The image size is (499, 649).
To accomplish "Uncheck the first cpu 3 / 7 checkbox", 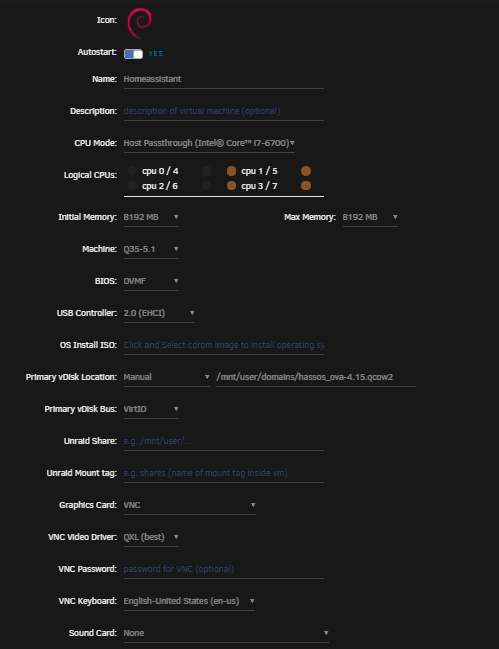I will [x=231, y=186].
